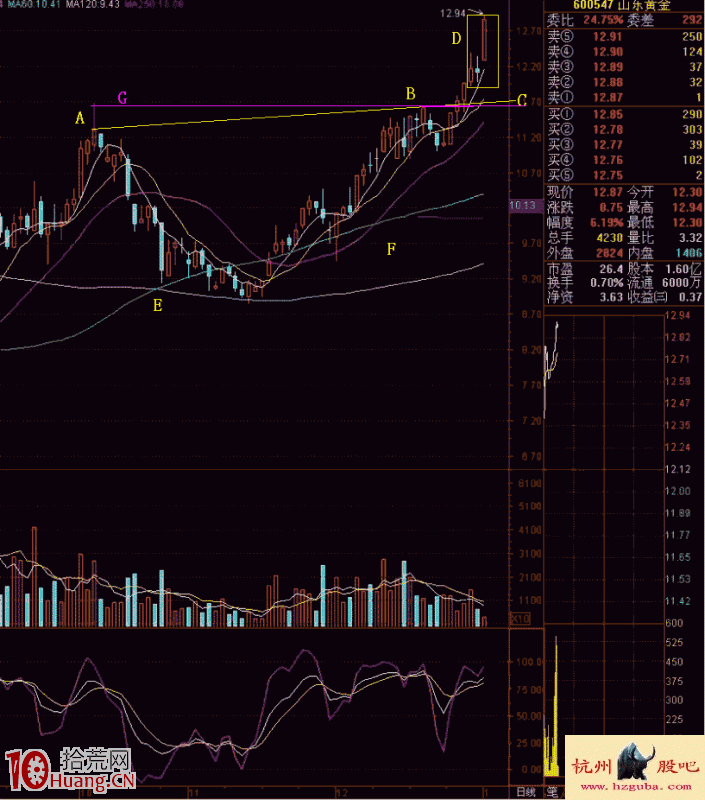
Task: Click the yellow letter D annotation
Action: coord(455,39)
